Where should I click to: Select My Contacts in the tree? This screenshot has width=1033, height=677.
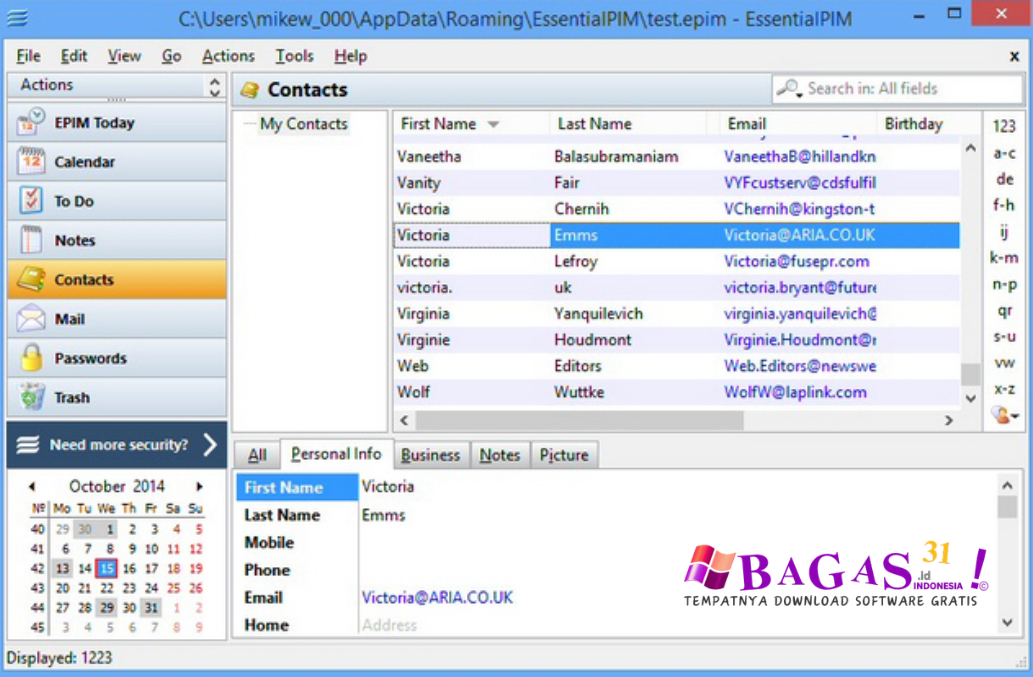click(304, 124)
